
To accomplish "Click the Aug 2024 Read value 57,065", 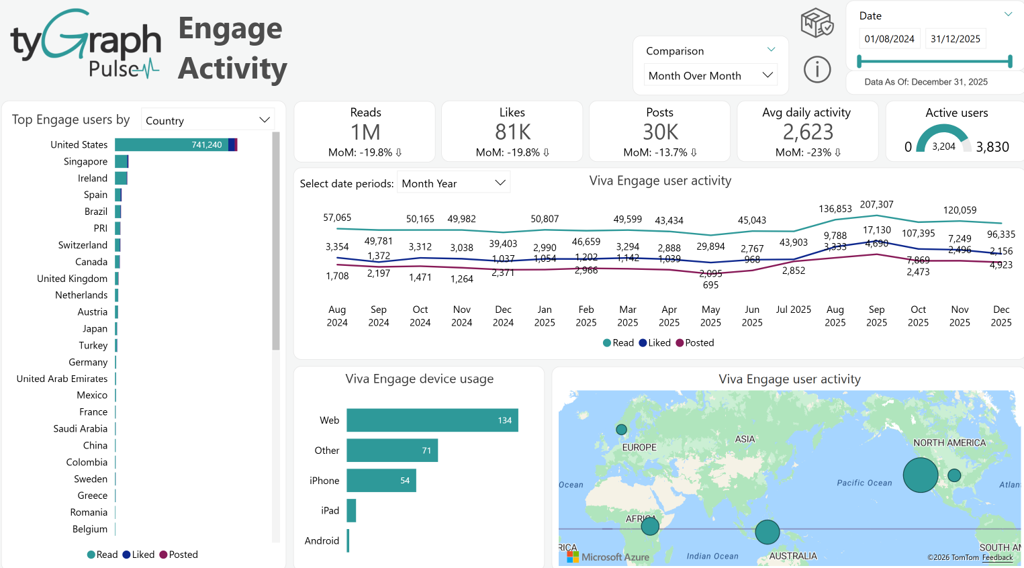I will click(337, 217).
